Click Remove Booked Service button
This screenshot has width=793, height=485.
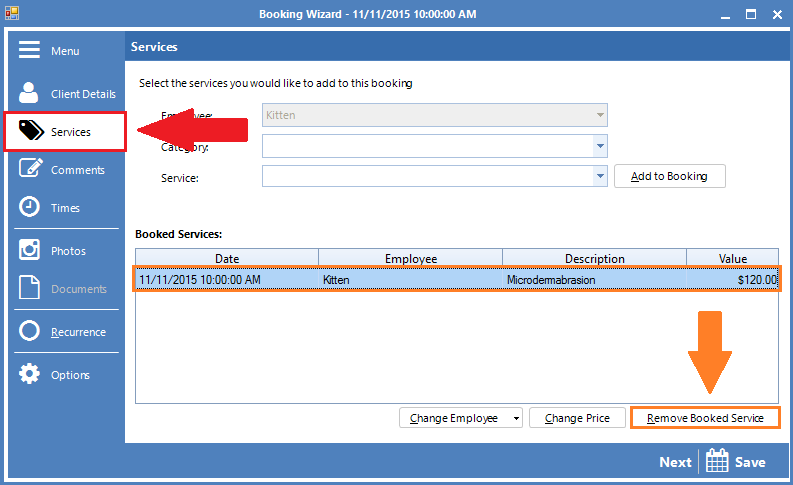click(705, 418)
